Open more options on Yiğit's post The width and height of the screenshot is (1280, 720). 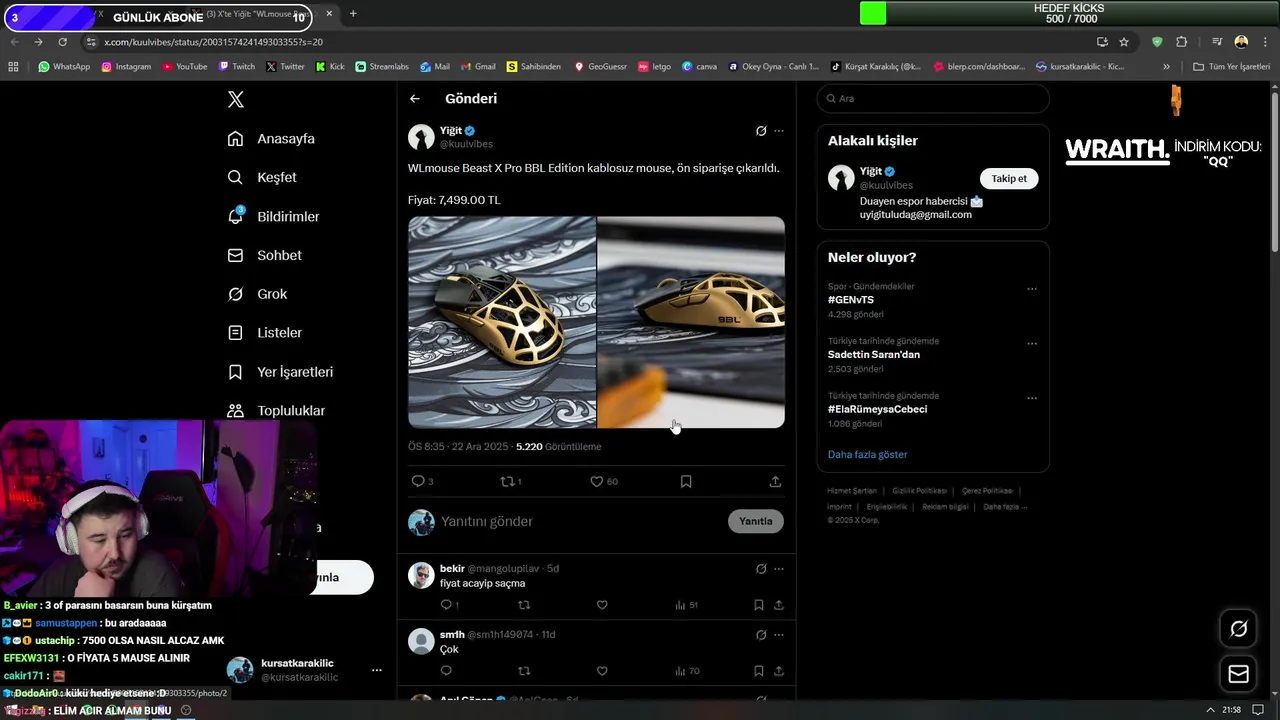(779, 131)
